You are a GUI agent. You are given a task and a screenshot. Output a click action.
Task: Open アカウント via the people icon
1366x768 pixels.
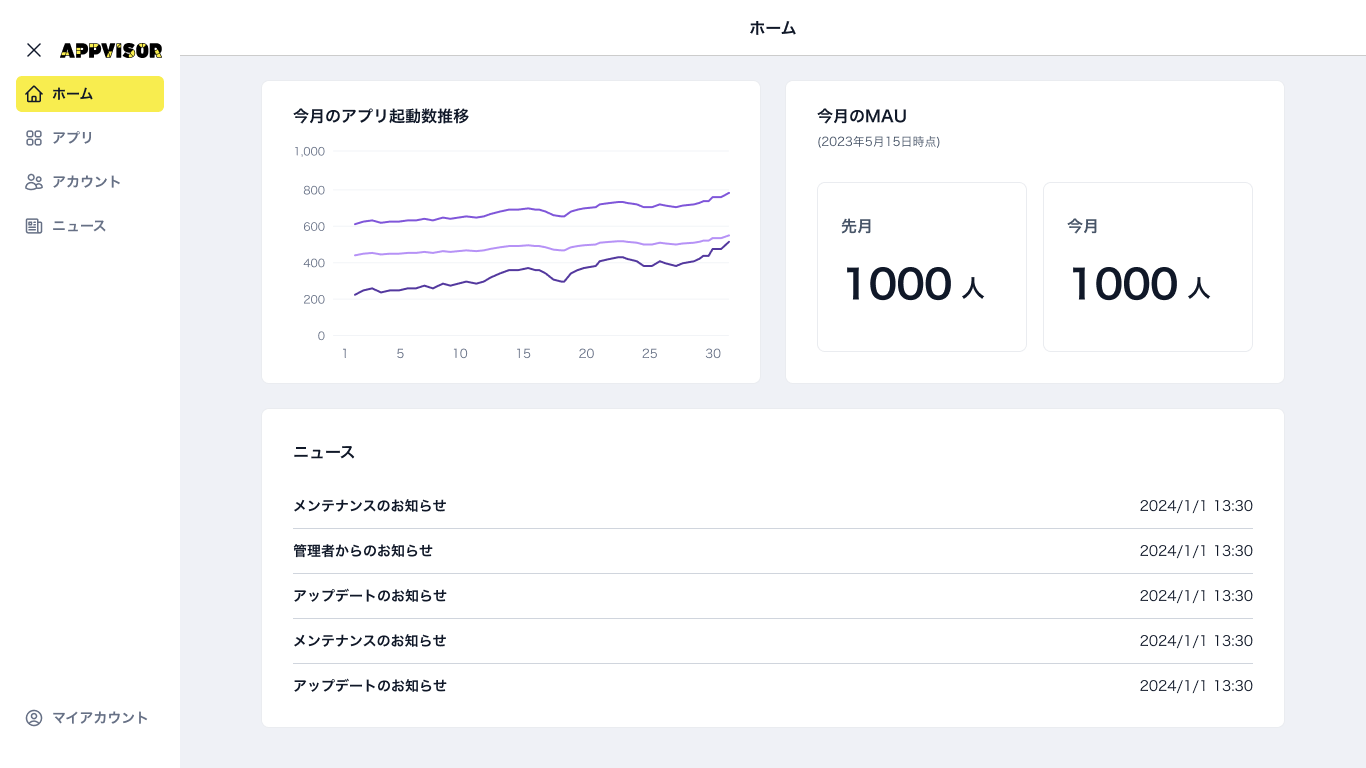[34, 182]
